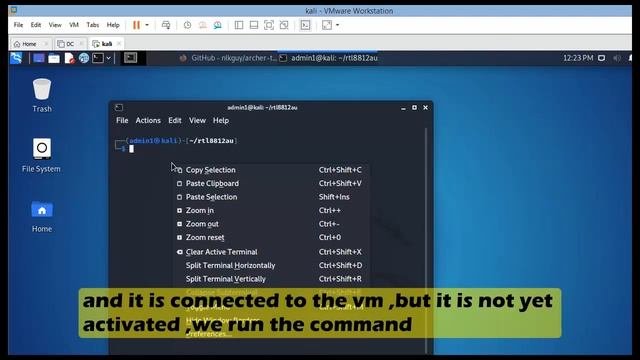Click the terminal prompt path ~/rtl8812au

[211, 141]
